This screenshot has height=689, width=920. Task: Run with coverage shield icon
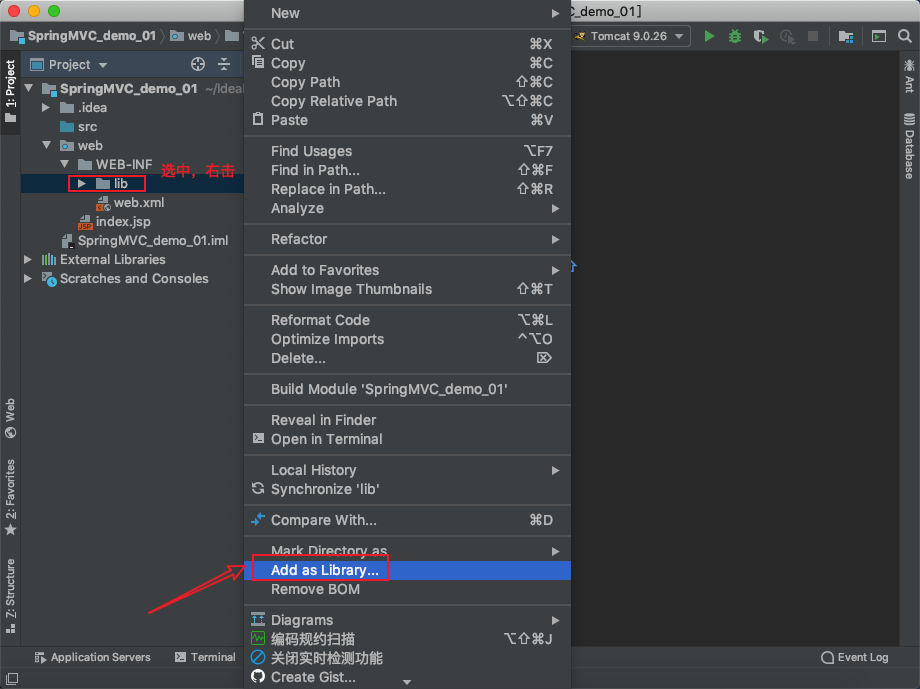(760, 36)
